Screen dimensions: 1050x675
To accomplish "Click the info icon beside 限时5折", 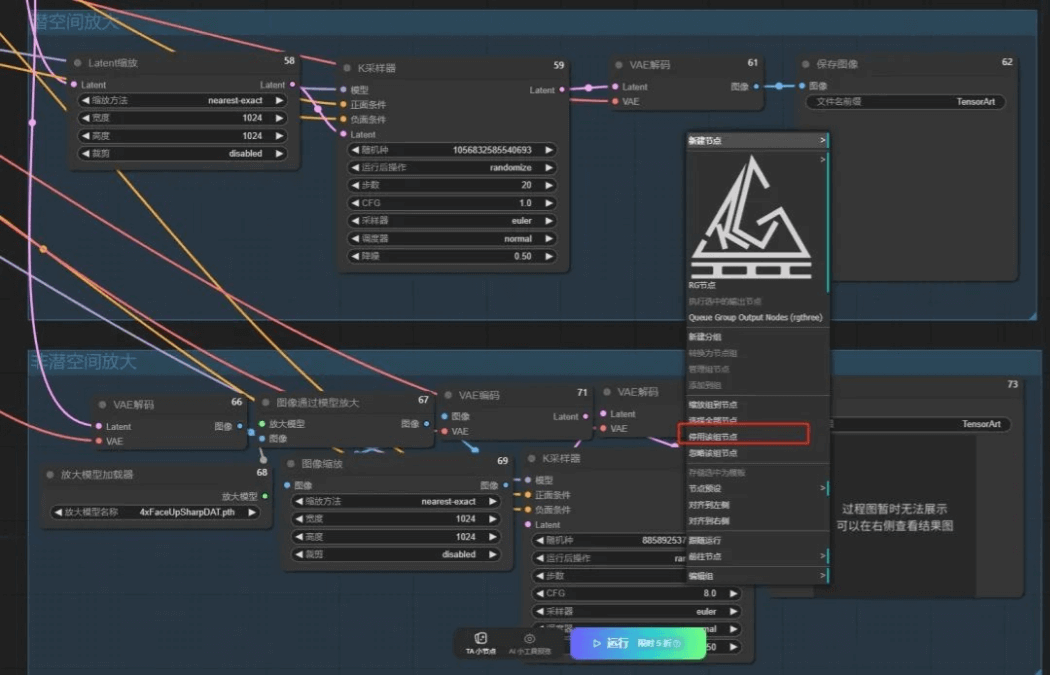I will click(677, 644).
